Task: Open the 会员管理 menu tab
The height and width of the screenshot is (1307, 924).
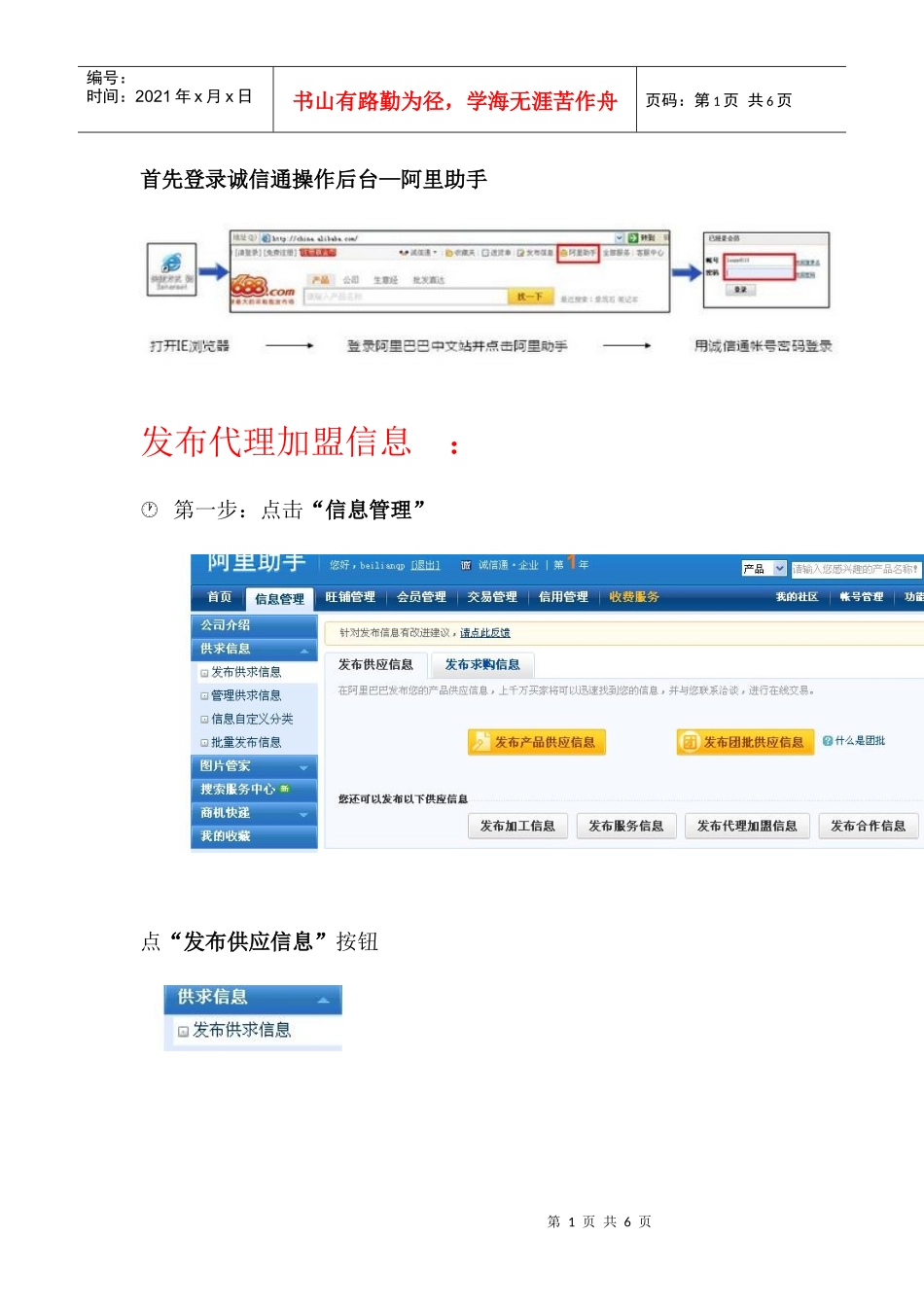Action: tap(421, 597)
